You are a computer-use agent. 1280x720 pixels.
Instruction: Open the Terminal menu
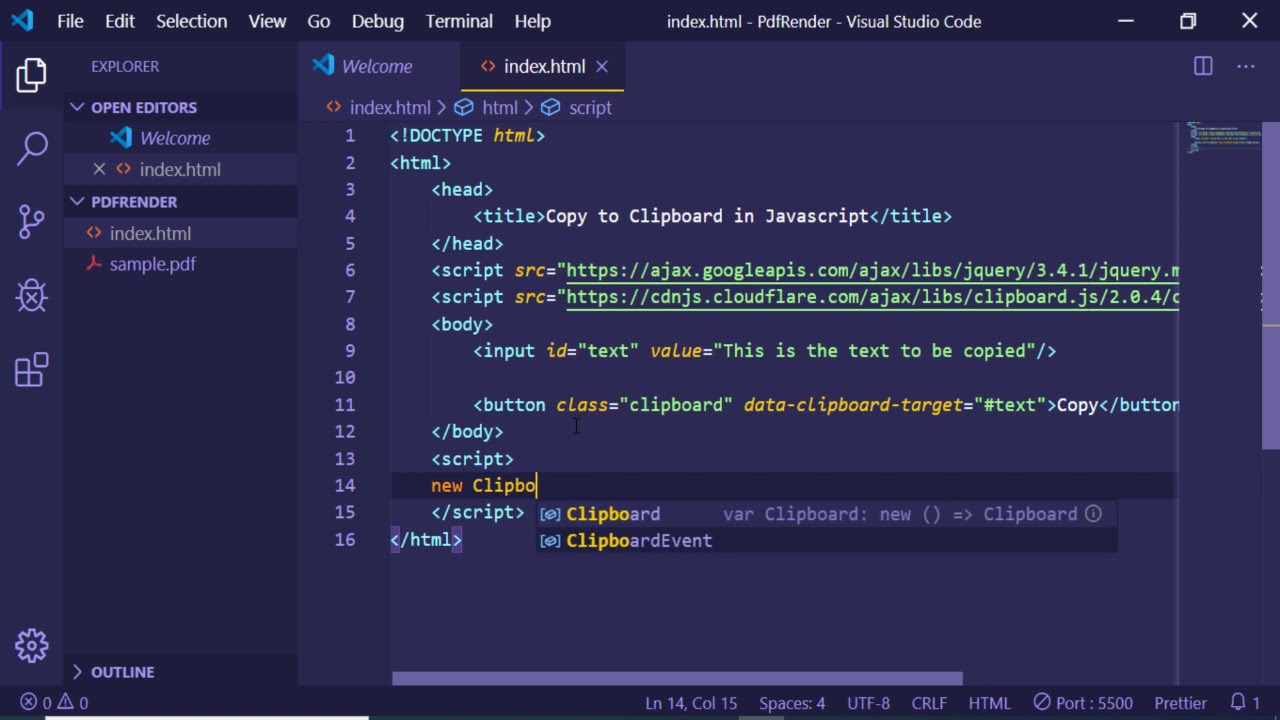click(458, 21)
